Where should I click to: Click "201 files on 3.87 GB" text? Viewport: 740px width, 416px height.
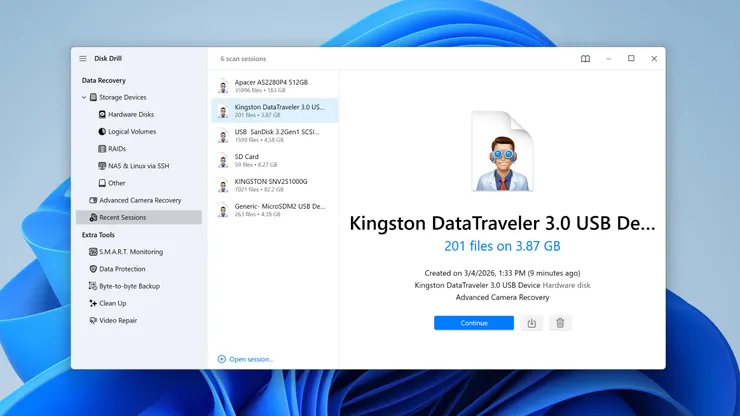click(x=502, y=246)
